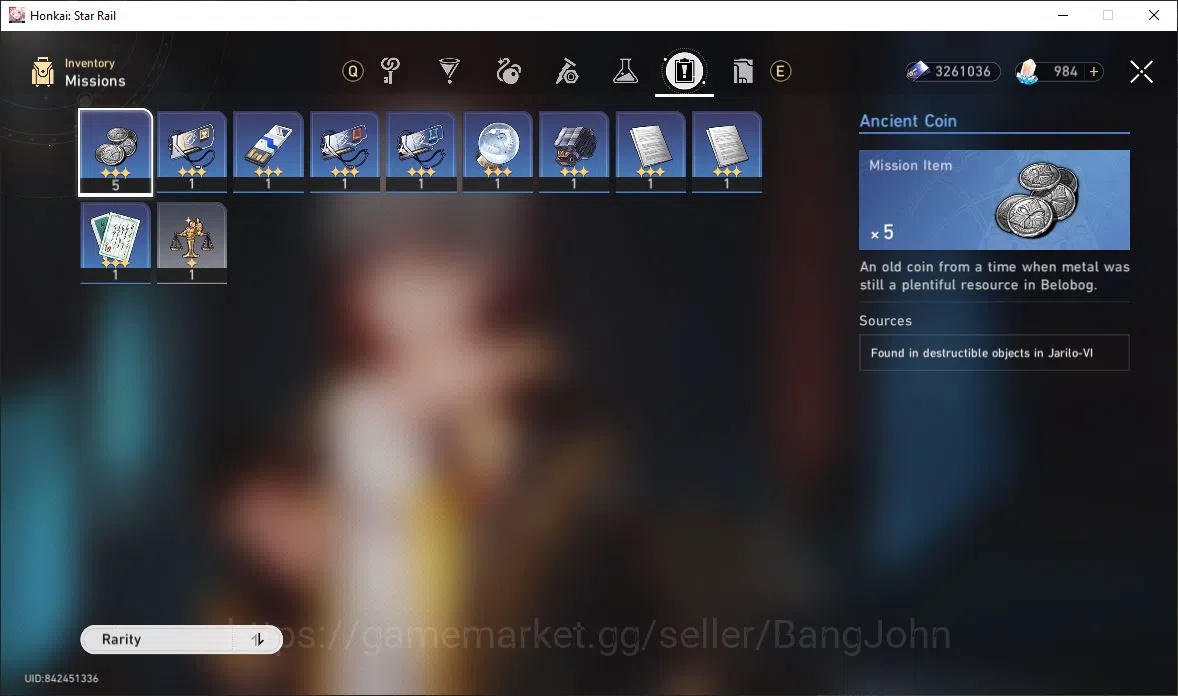Select the crystal snow globe item
The width and height of the screenshot is (1178, 696).
pyautogui.click(x=497, y=152)
